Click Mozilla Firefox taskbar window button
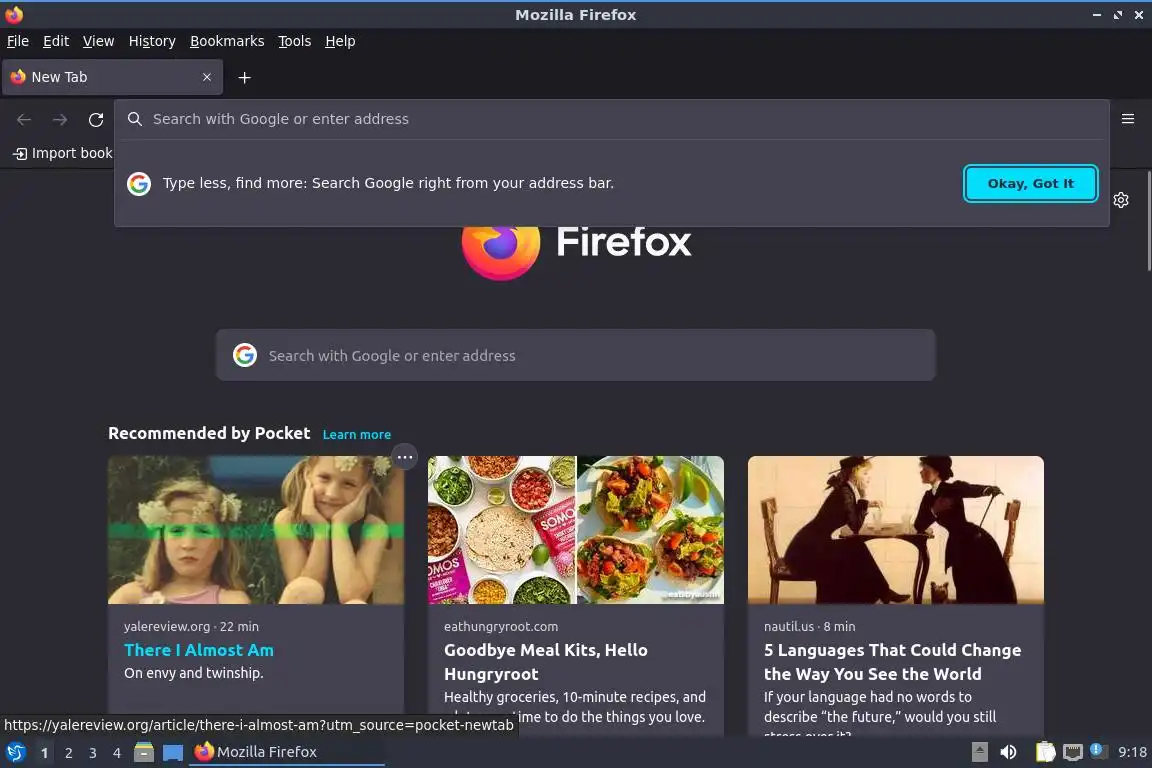The width and height of the screenshot is (1152, 768). click(287, 752)
